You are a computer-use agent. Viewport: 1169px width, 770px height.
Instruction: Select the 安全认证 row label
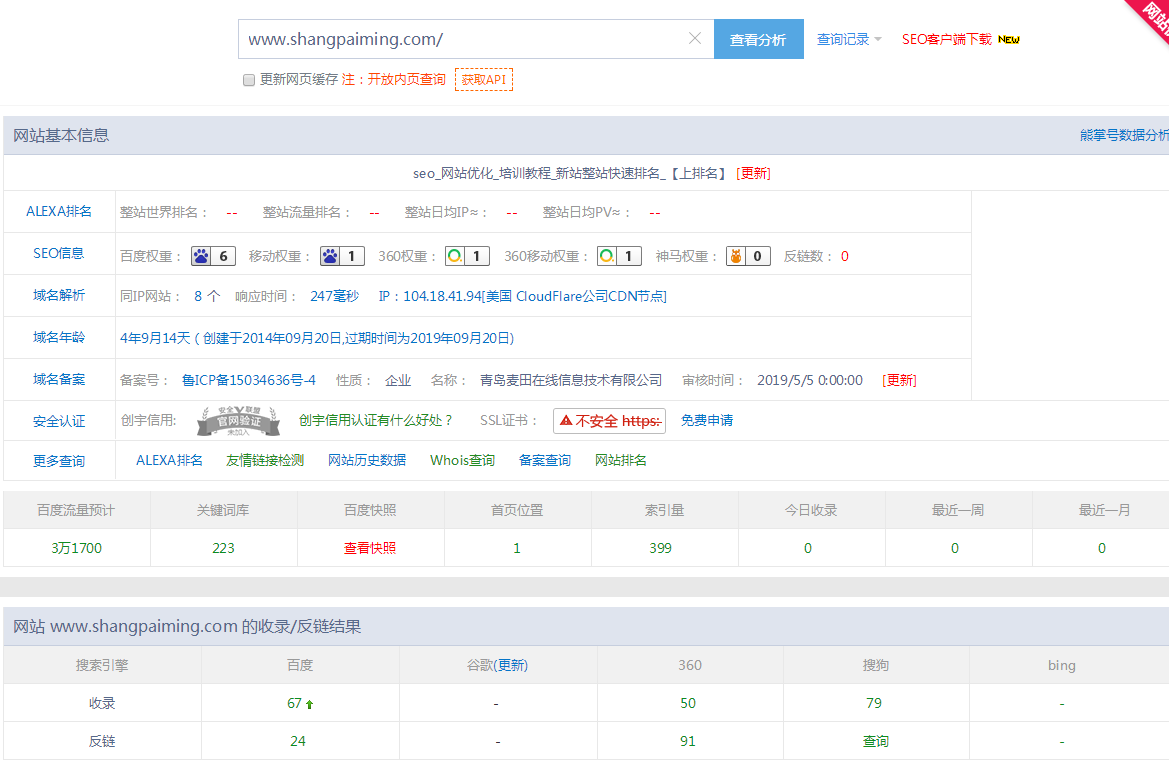click(59, 422)
